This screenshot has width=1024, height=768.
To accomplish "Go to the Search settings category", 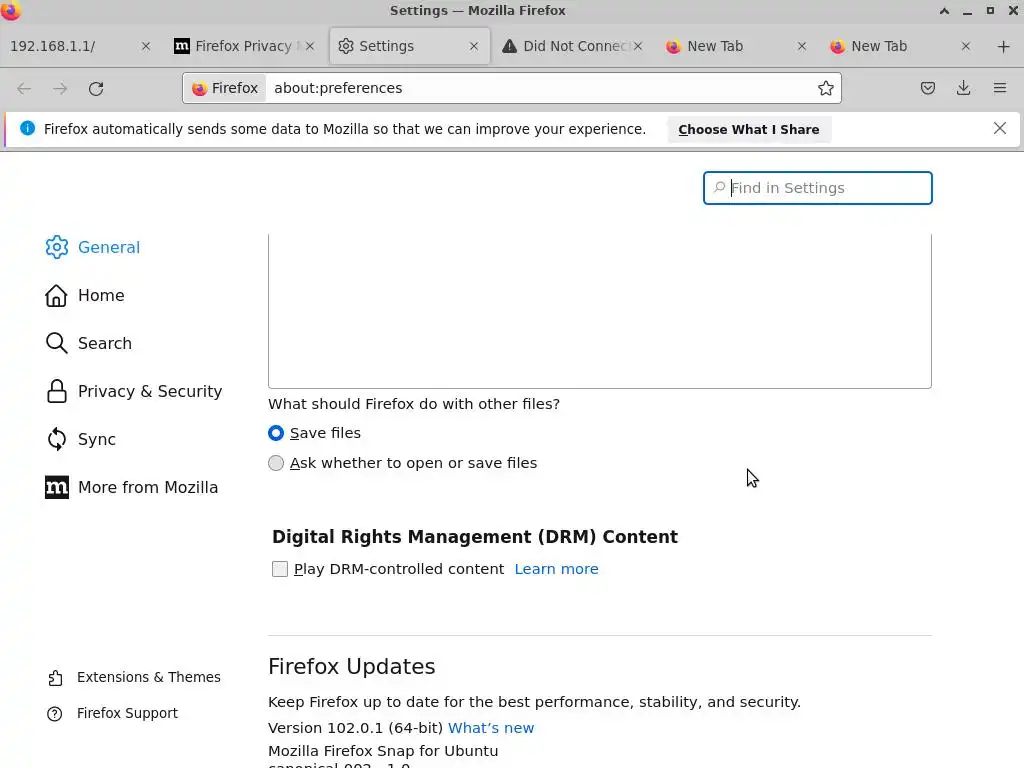I will click(x=104, y=343).
